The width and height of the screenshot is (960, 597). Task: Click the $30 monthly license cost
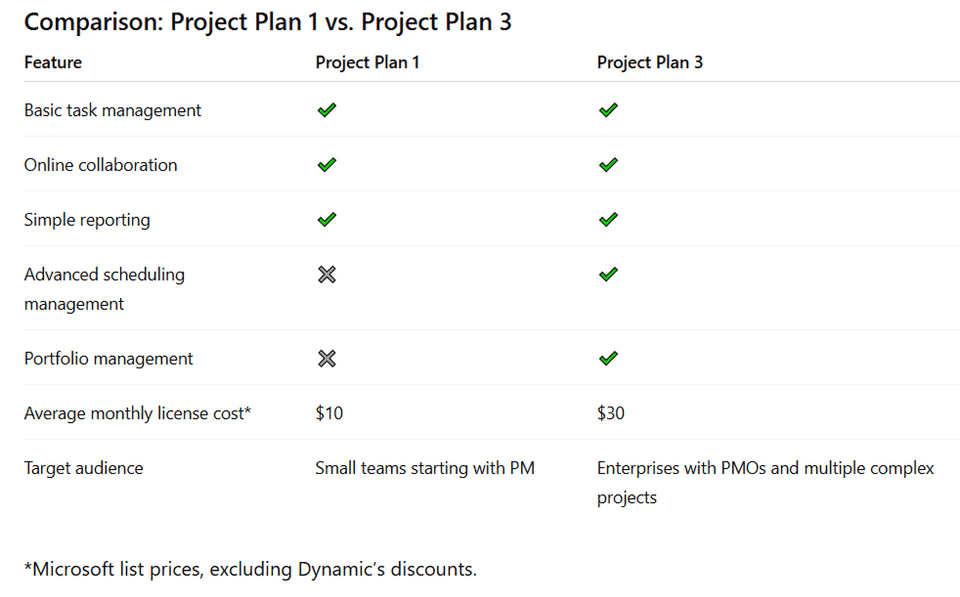pyautogui.click(x=611, y=412)
